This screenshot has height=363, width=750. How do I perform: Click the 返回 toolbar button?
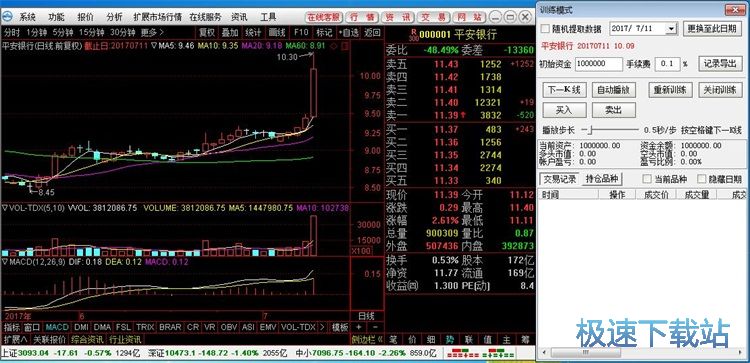(x=372, y=33)
